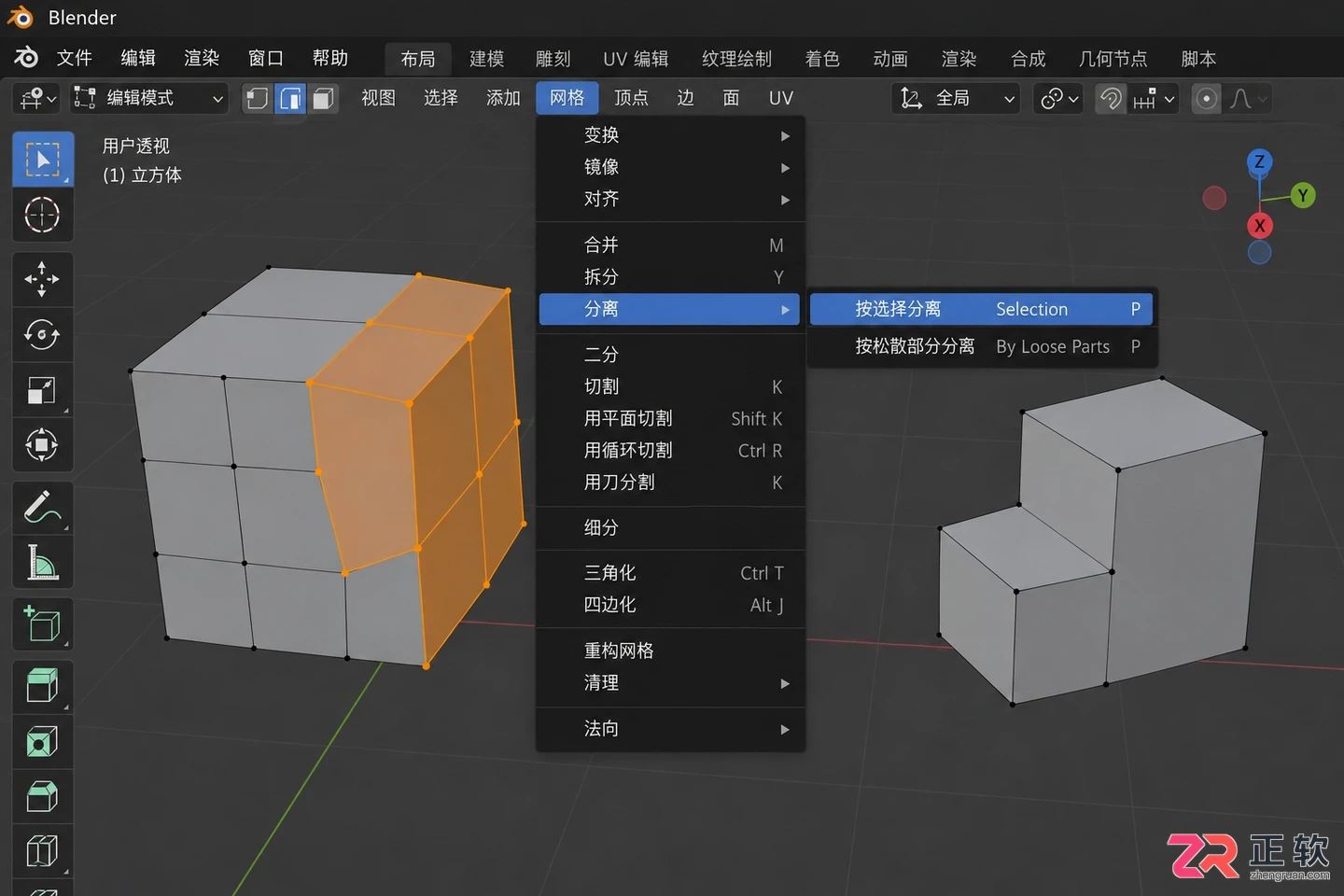This screenshot has height=896, width=1344.
Task: Choose 按松散部分分离 By Loose Parts
Action: click(x=981, y=346)
